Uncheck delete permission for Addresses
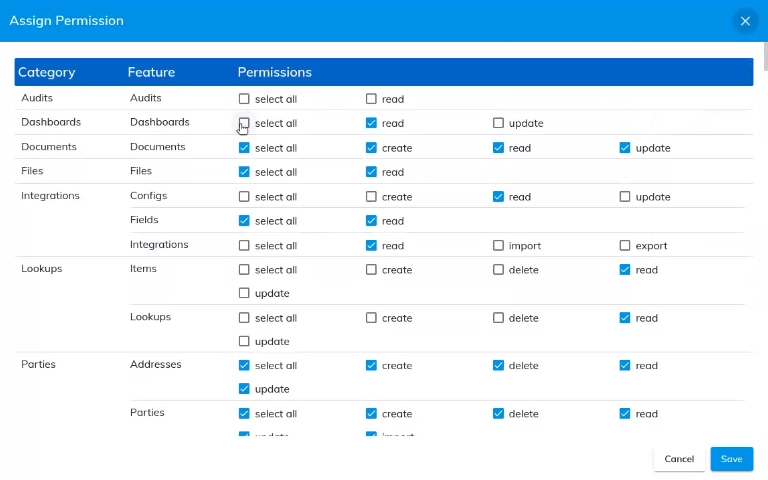This screenshot has width=768, height=480. coord(498,366)
